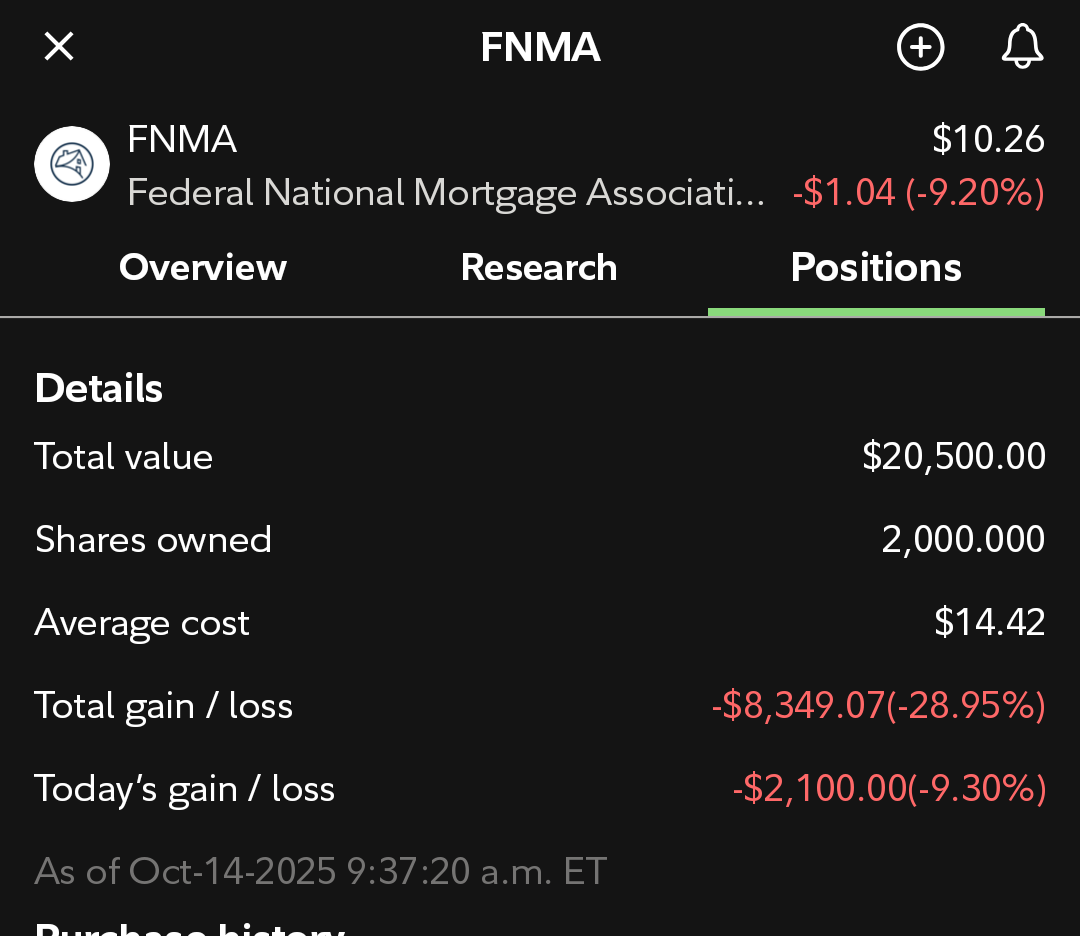
Task: Tap the Shares owned 2,000.000 figure
Action: (963, 540)
